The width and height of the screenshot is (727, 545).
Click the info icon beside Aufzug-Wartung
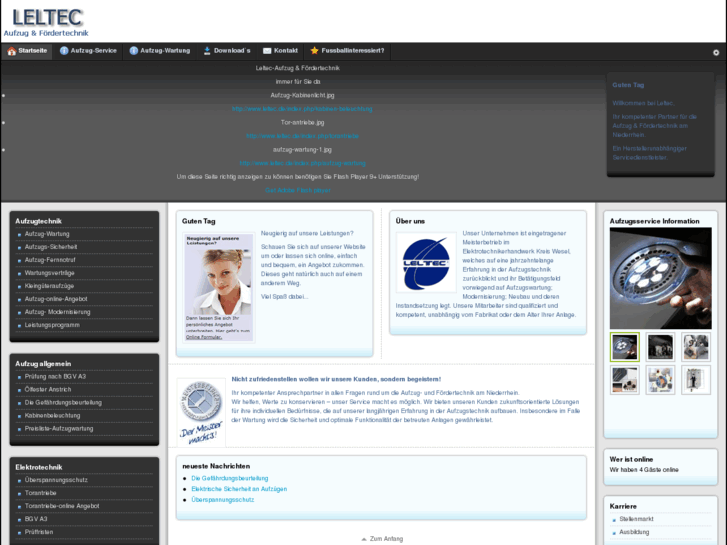pyautogui.click(x=134, y=51)
